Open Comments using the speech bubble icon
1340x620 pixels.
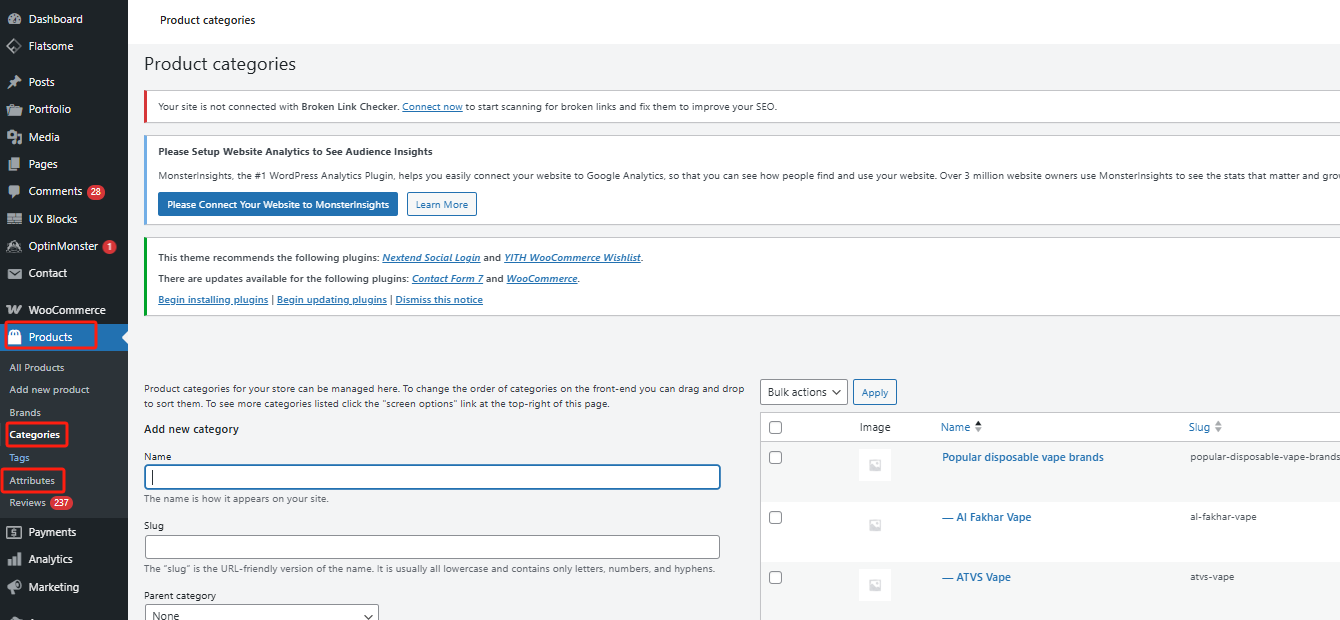point(14,191)
